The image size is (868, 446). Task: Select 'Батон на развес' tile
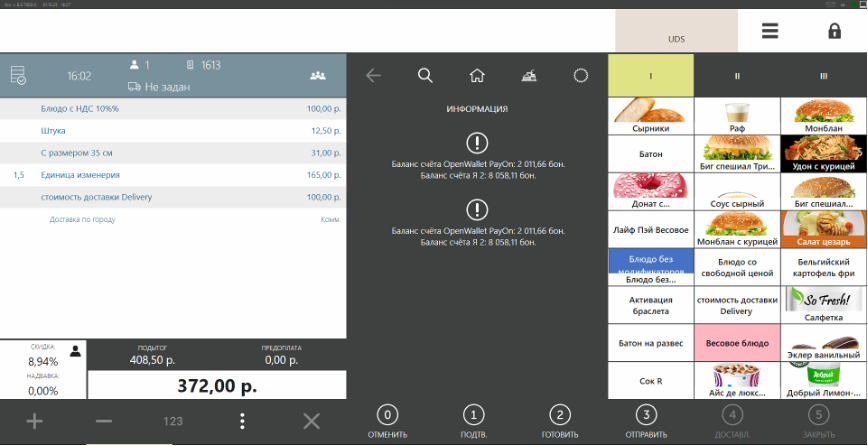coord(651,343)
